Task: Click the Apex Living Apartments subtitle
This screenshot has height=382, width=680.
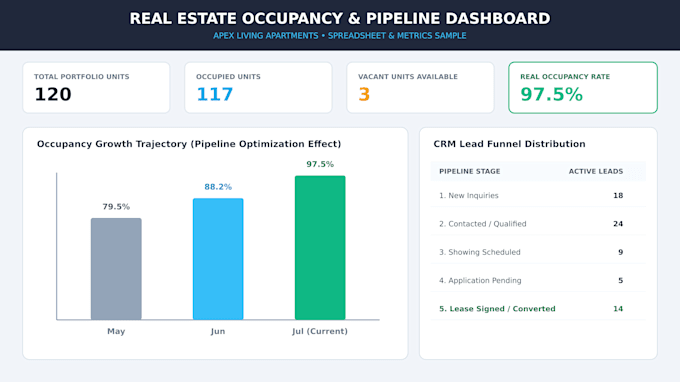Action: 340,36
